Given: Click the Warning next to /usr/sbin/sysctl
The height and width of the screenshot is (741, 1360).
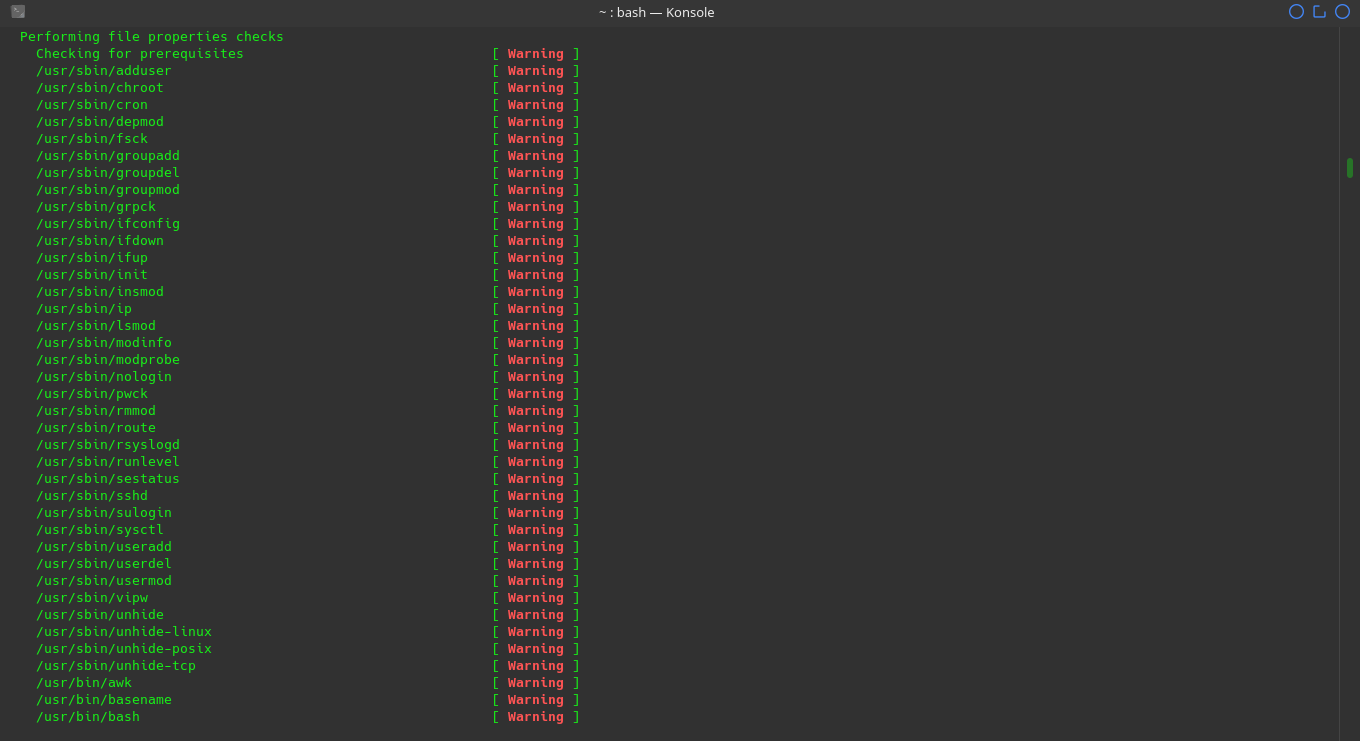Looking at the screenshot, I should pyautogui.click(x=535, y=530).
